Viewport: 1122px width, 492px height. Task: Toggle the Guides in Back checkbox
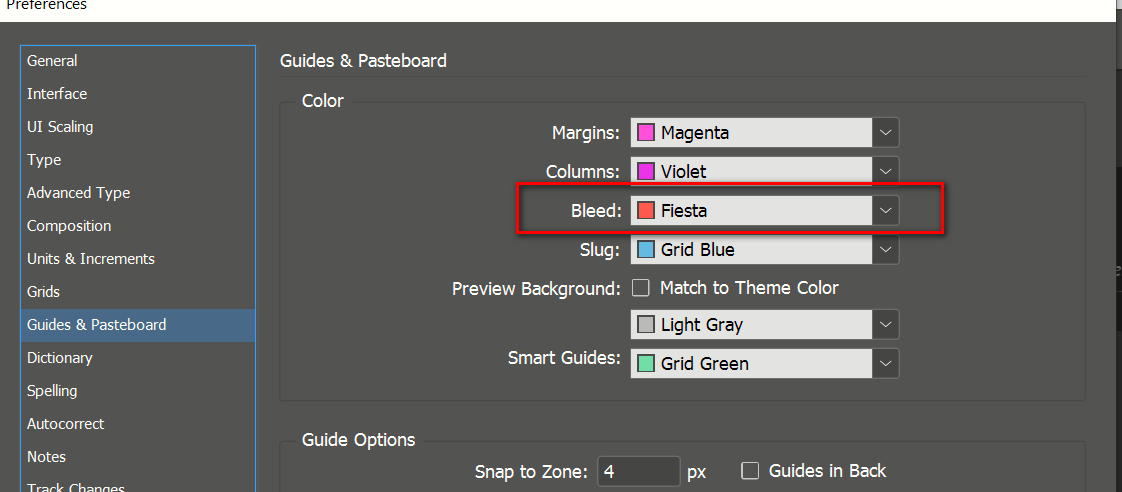[x=750, y=471]
